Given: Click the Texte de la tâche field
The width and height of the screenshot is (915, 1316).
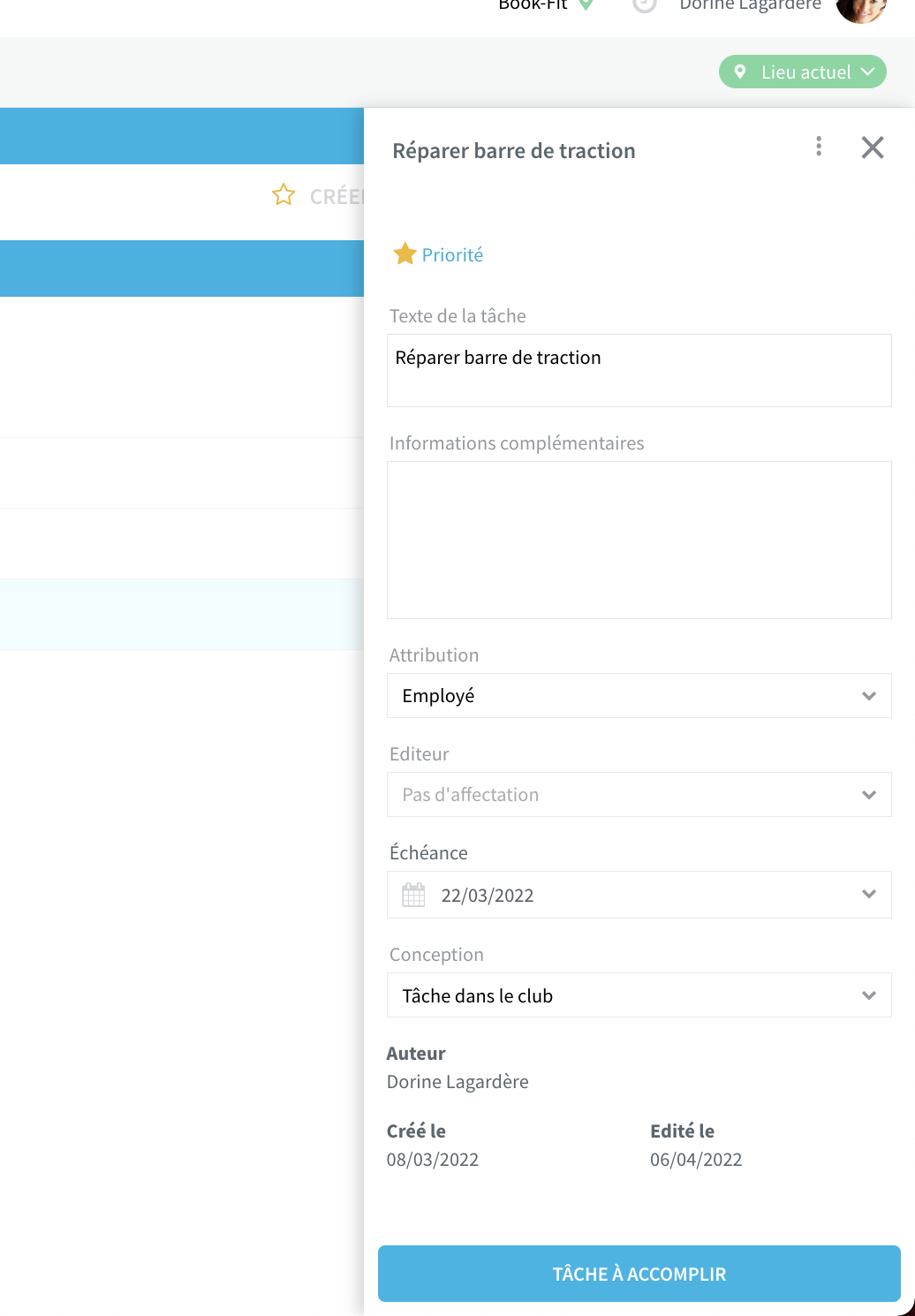Looking at the screenshot, I should [x=639, y=370].
